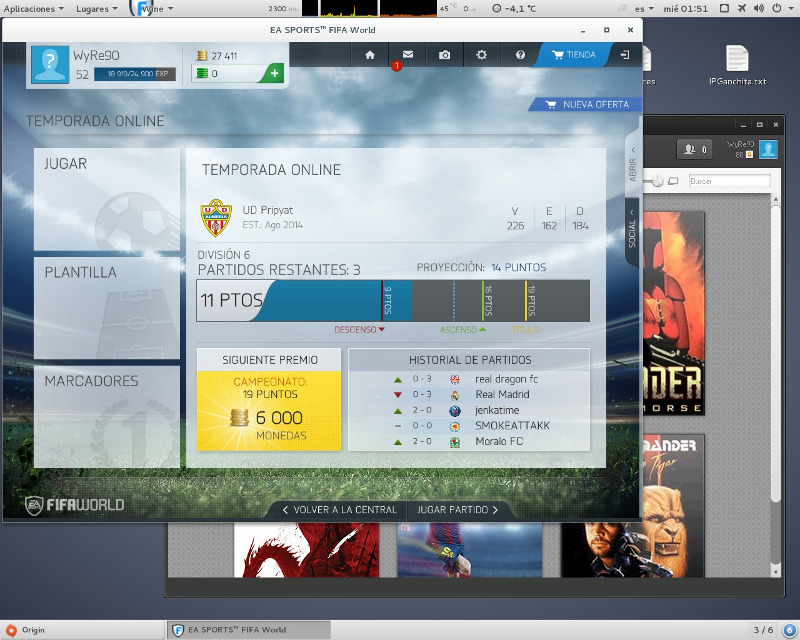
Task: Click the logout exit icon beside TIENDA
Action: (x=625, y=55)
